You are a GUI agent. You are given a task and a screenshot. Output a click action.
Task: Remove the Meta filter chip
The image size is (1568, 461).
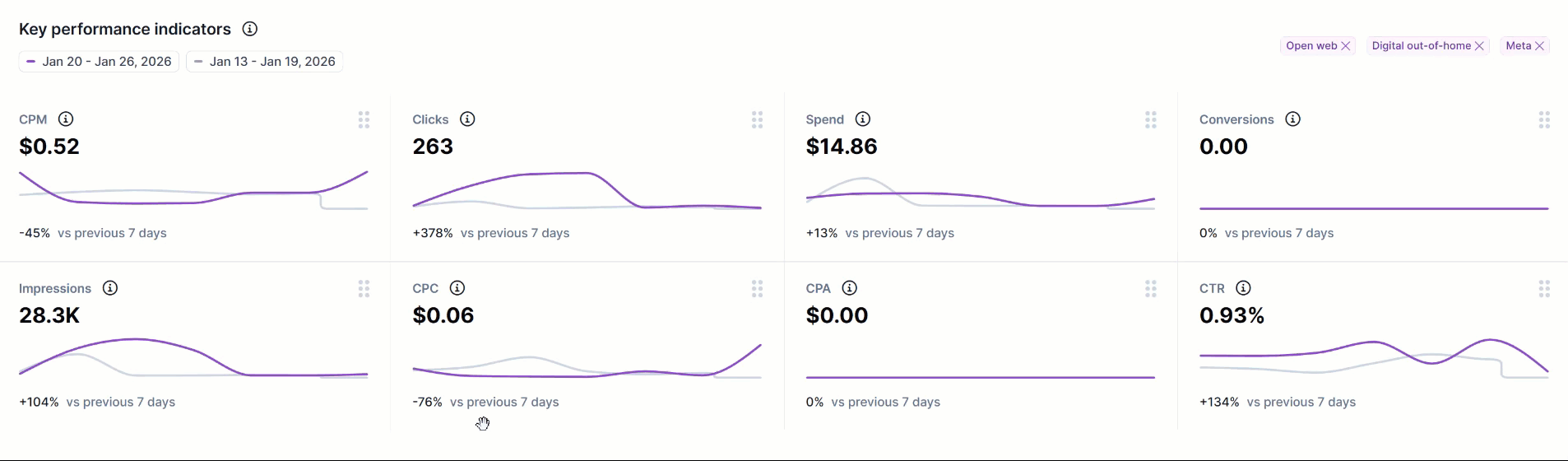click(x=1539, y=46)
